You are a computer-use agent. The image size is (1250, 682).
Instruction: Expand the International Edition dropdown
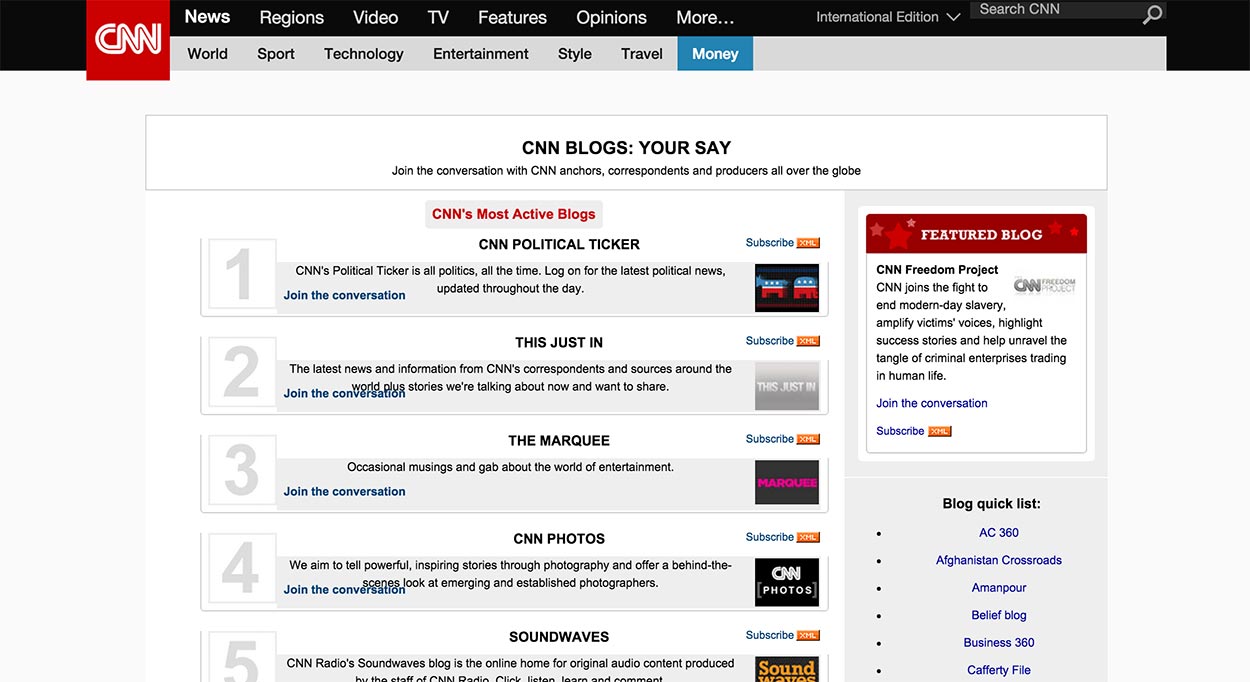point(888,17)
